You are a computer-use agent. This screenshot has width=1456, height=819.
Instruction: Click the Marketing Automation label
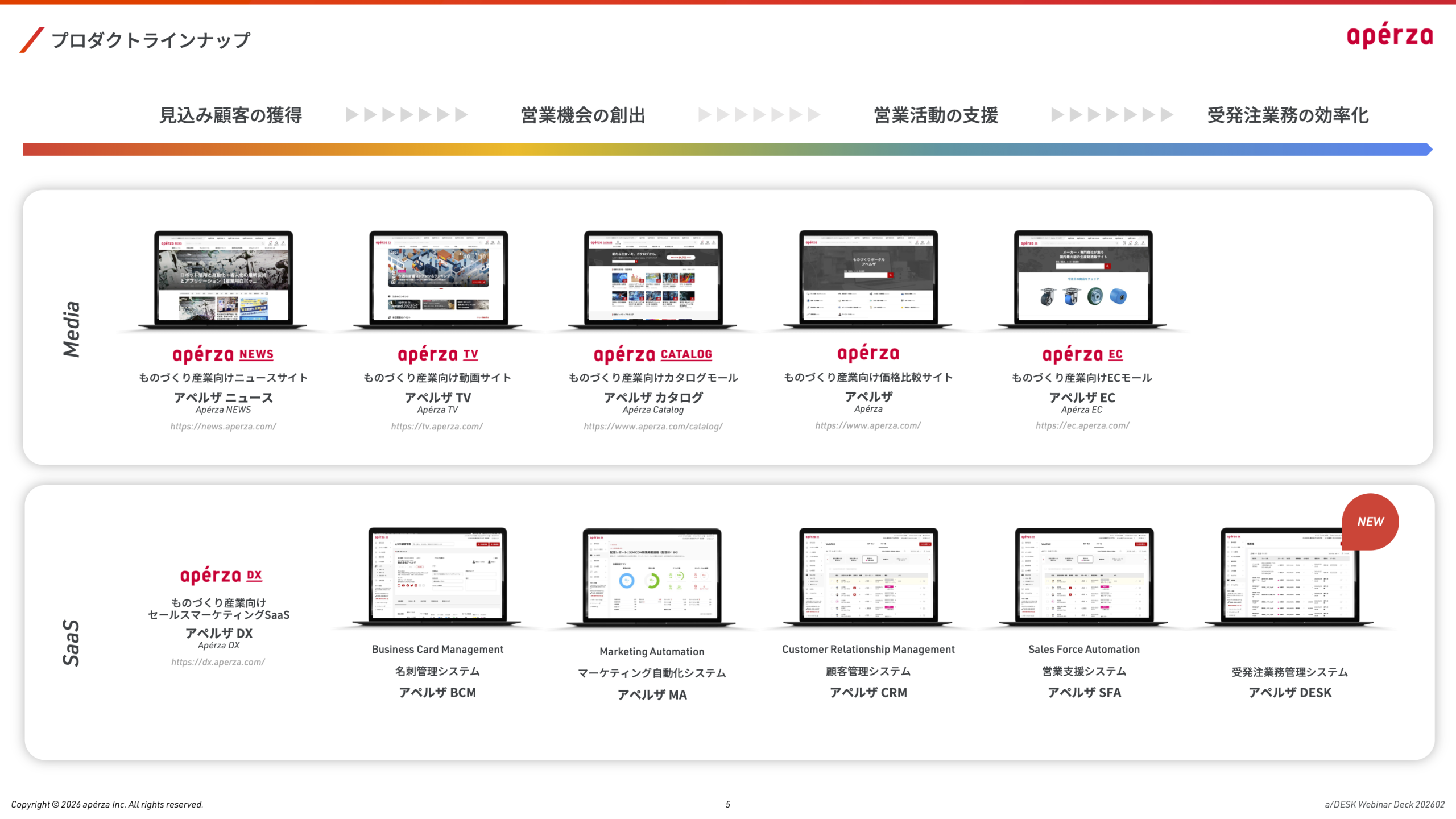click(x=652, y=652)
